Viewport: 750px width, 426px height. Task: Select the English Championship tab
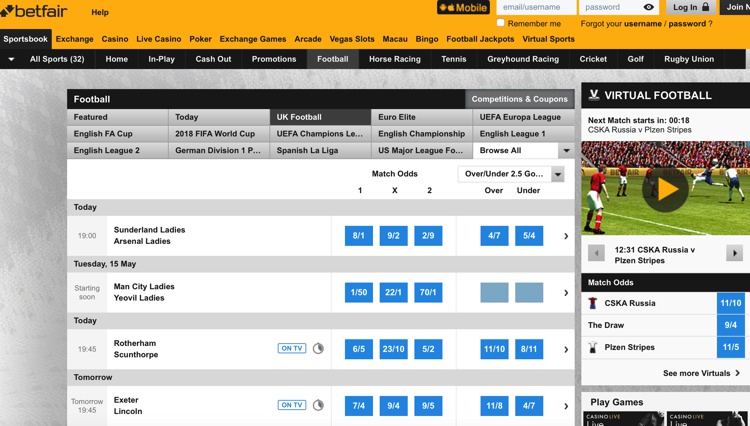click(421, 134)
